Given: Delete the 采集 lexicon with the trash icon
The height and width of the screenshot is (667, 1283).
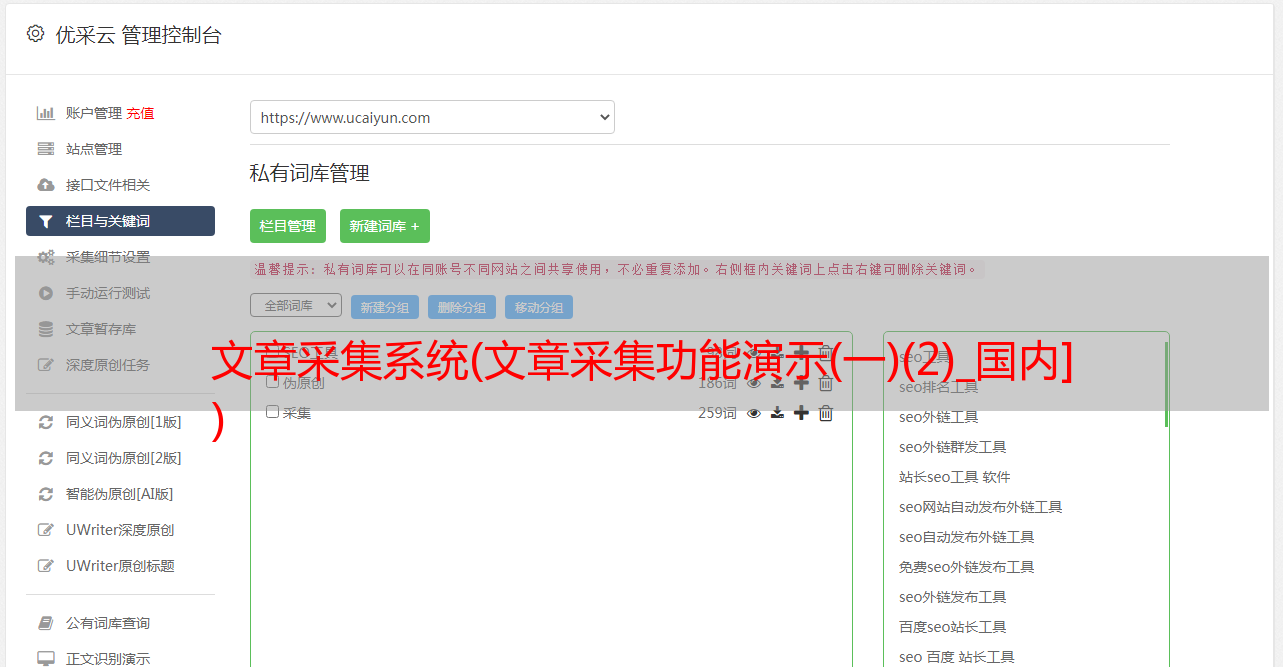Looking at the screenshot, I should [826, 413].
